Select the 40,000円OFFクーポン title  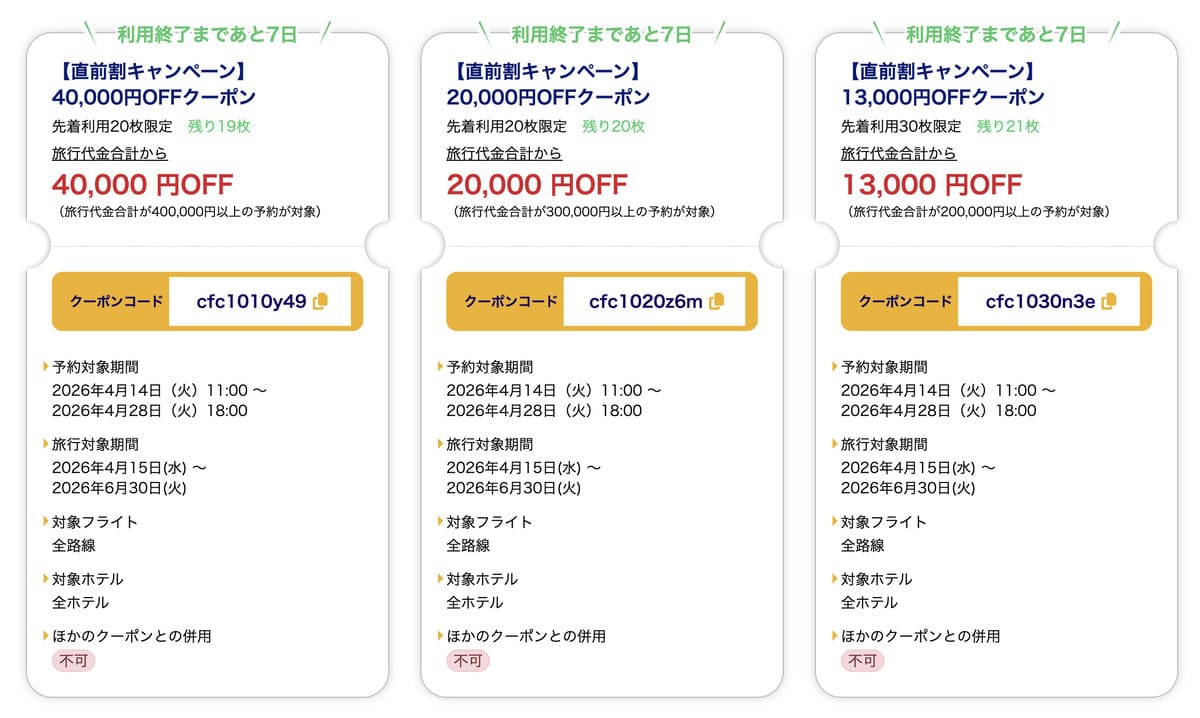click(152, 96)
